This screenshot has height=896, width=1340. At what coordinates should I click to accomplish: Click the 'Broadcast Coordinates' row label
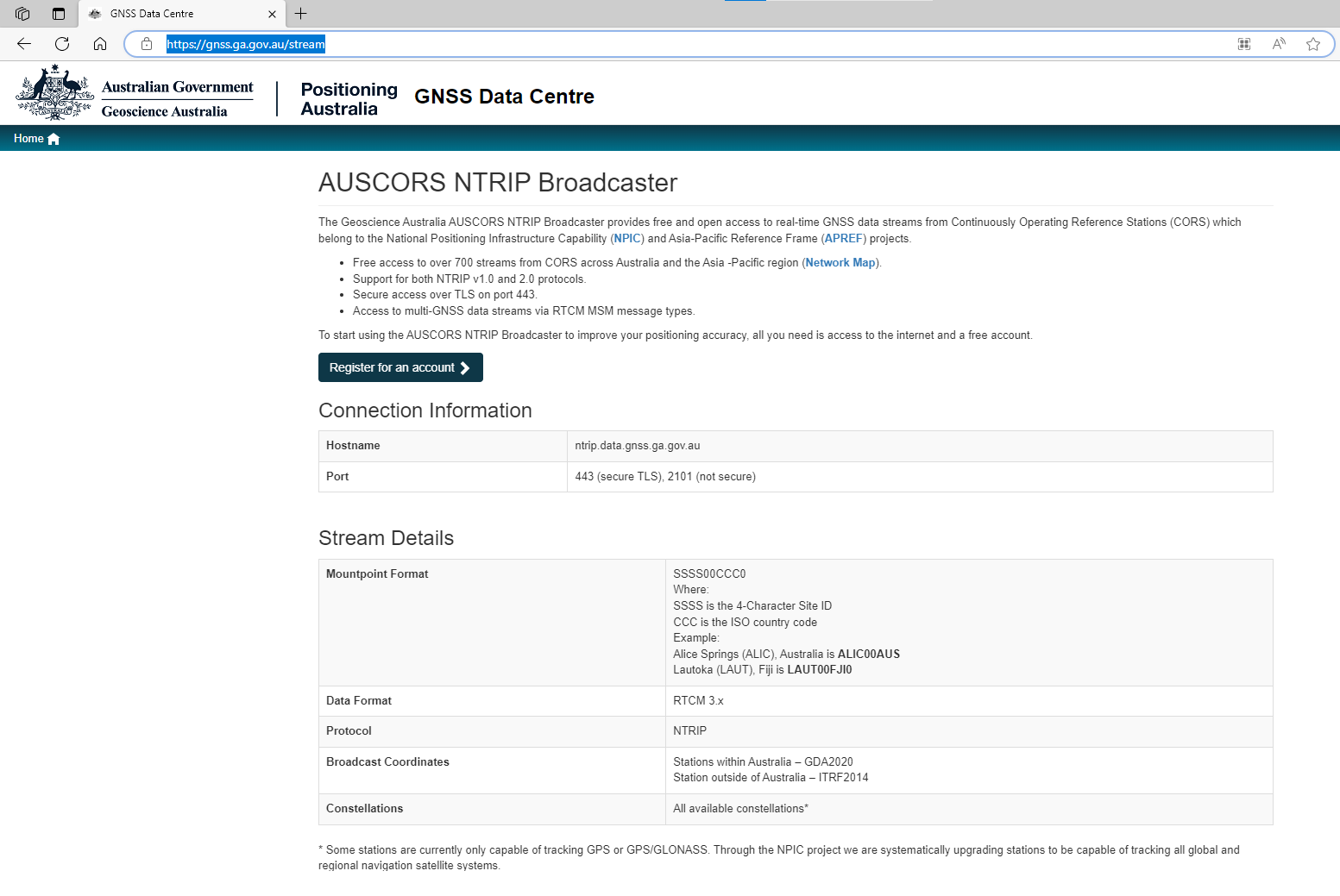387,762
